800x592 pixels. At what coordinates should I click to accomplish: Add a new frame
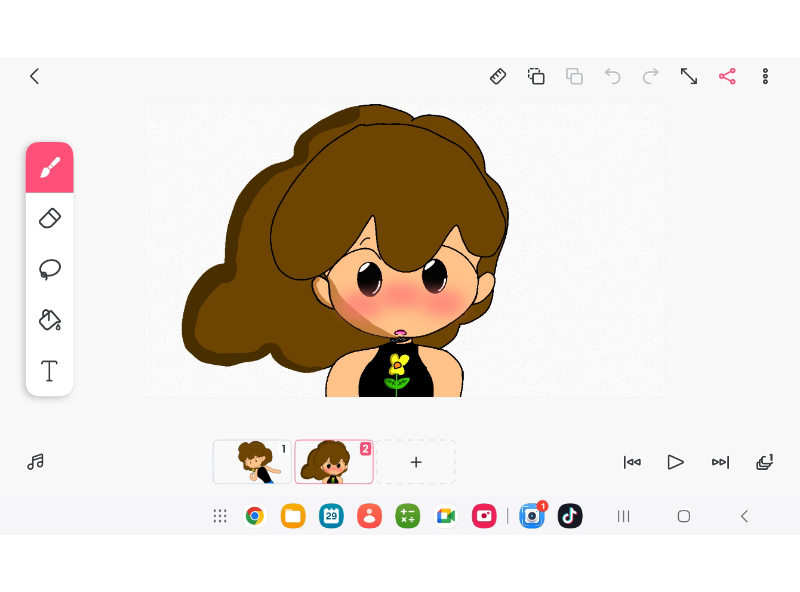(416, 462)
